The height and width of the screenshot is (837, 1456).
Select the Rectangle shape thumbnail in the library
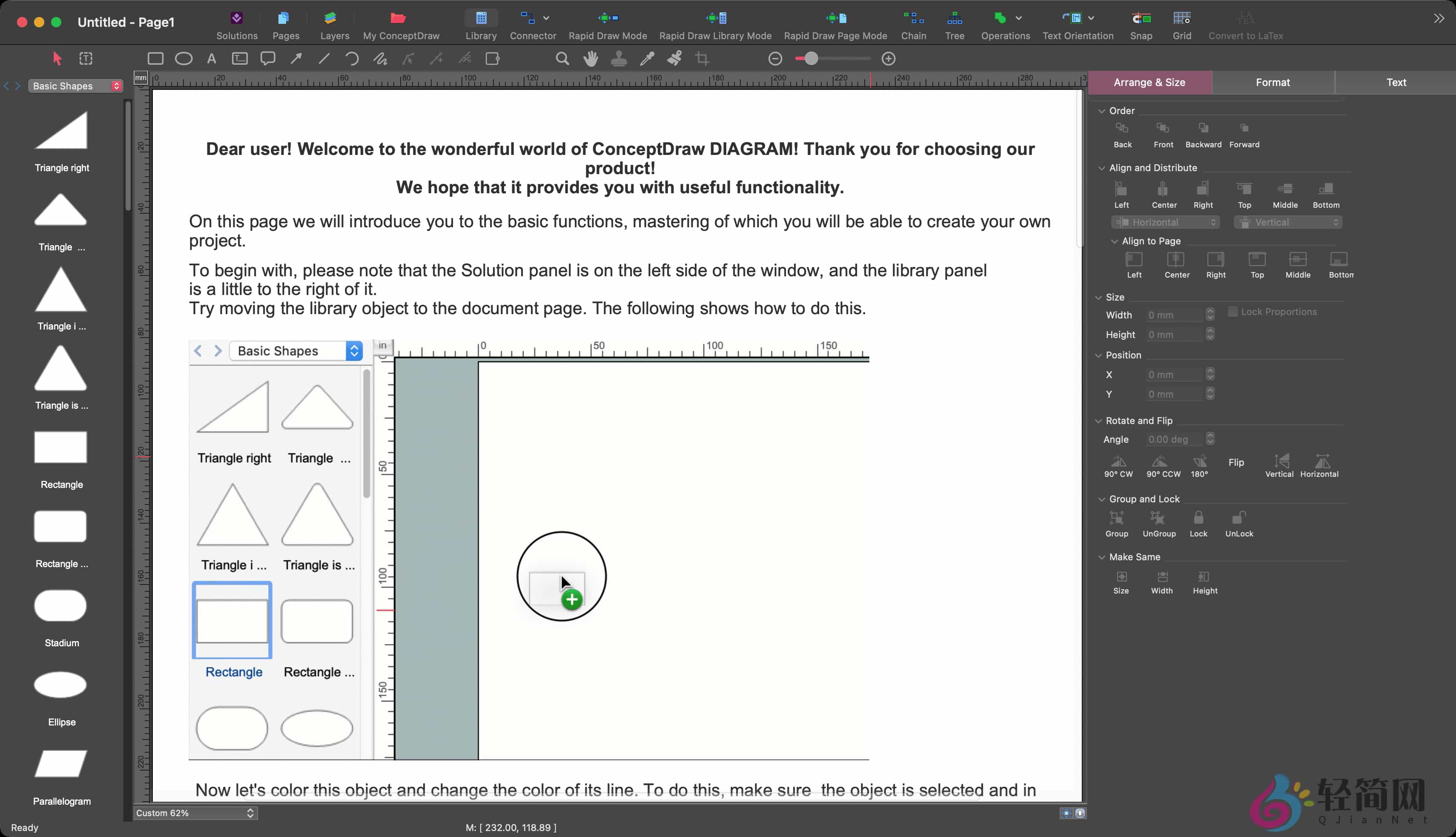click(x=232, y=620)
